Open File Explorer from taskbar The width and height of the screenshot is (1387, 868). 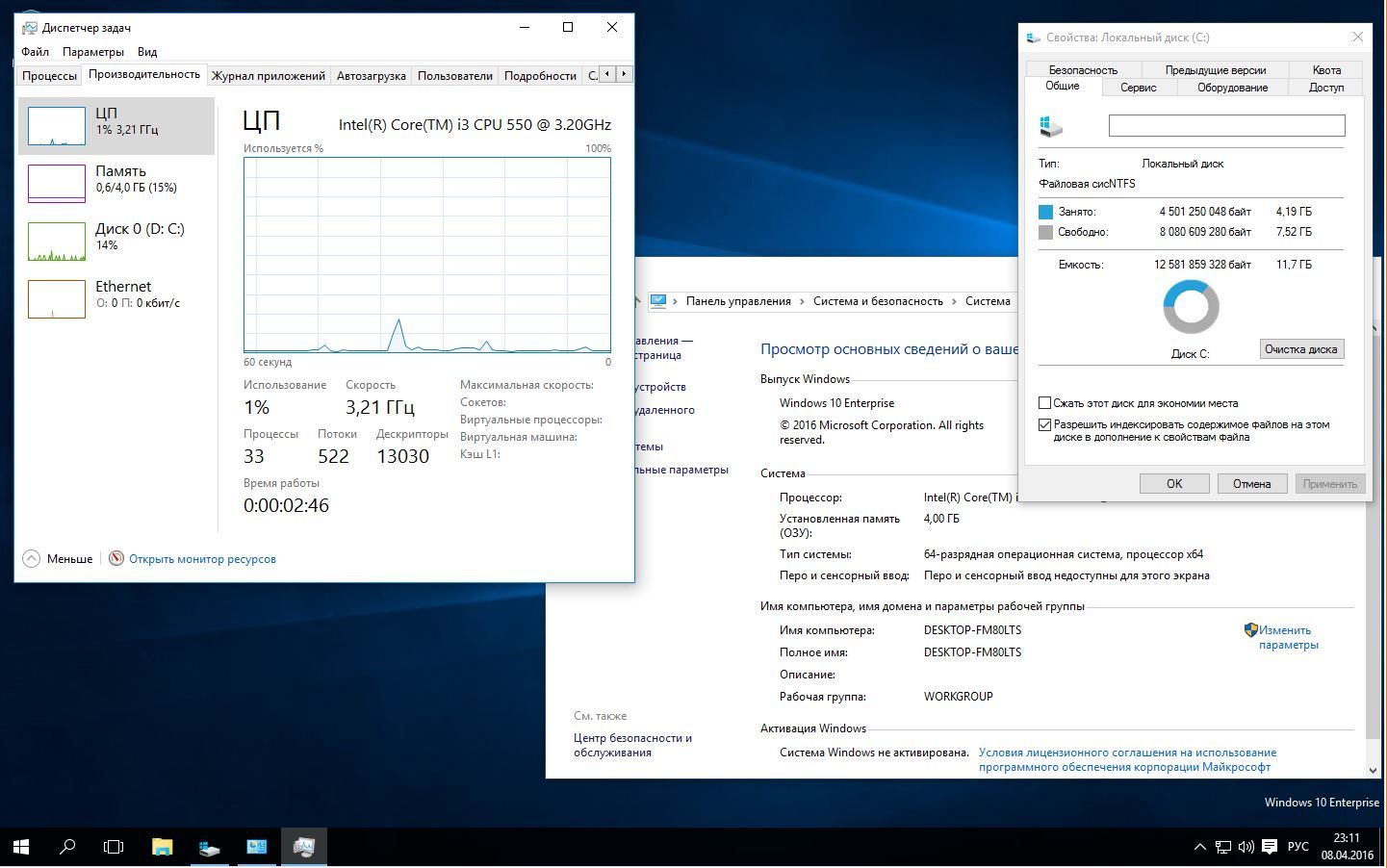pos(162,847)
